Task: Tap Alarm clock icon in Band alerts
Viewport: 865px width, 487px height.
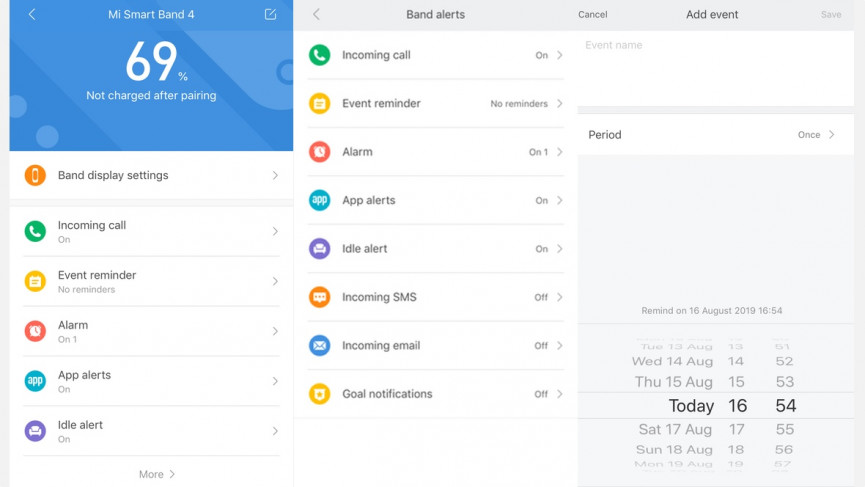Action: pyautogui.click(x=319, y=152)
